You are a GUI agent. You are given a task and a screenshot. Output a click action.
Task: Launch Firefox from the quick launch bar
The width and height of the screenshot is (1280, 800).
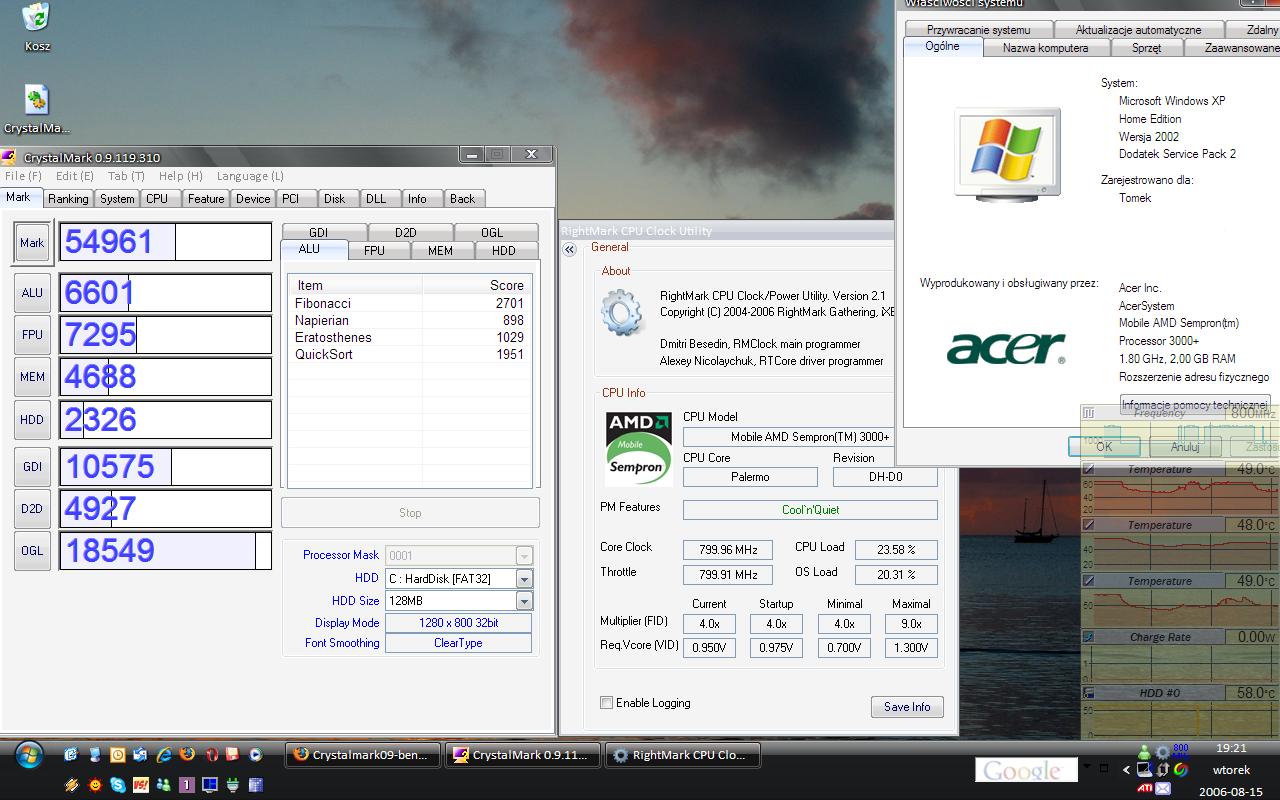[187, 755]
